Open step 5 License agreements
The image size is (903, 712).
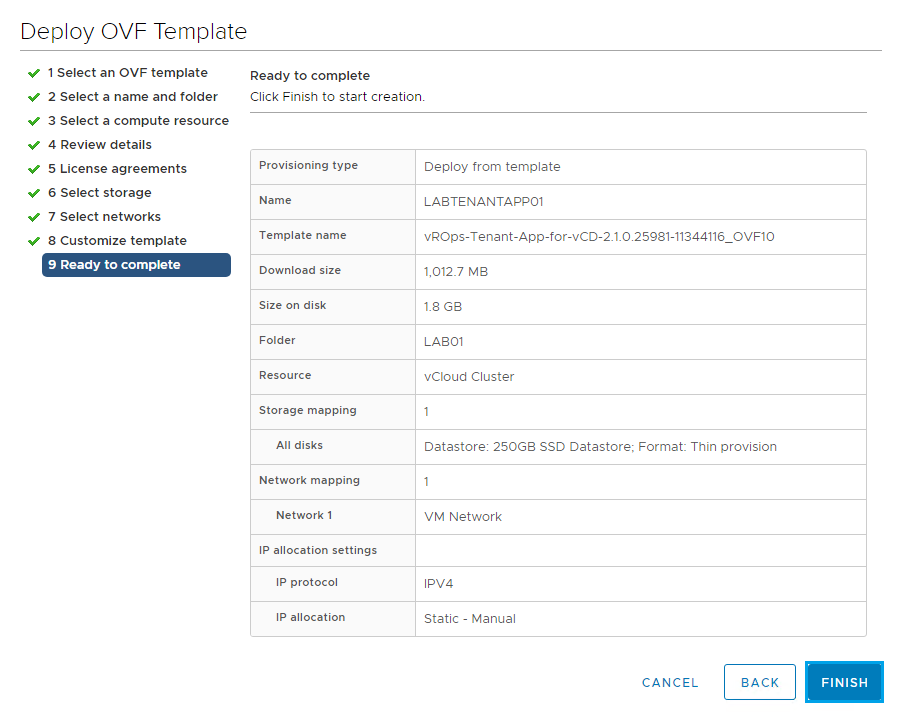point(117,169)
